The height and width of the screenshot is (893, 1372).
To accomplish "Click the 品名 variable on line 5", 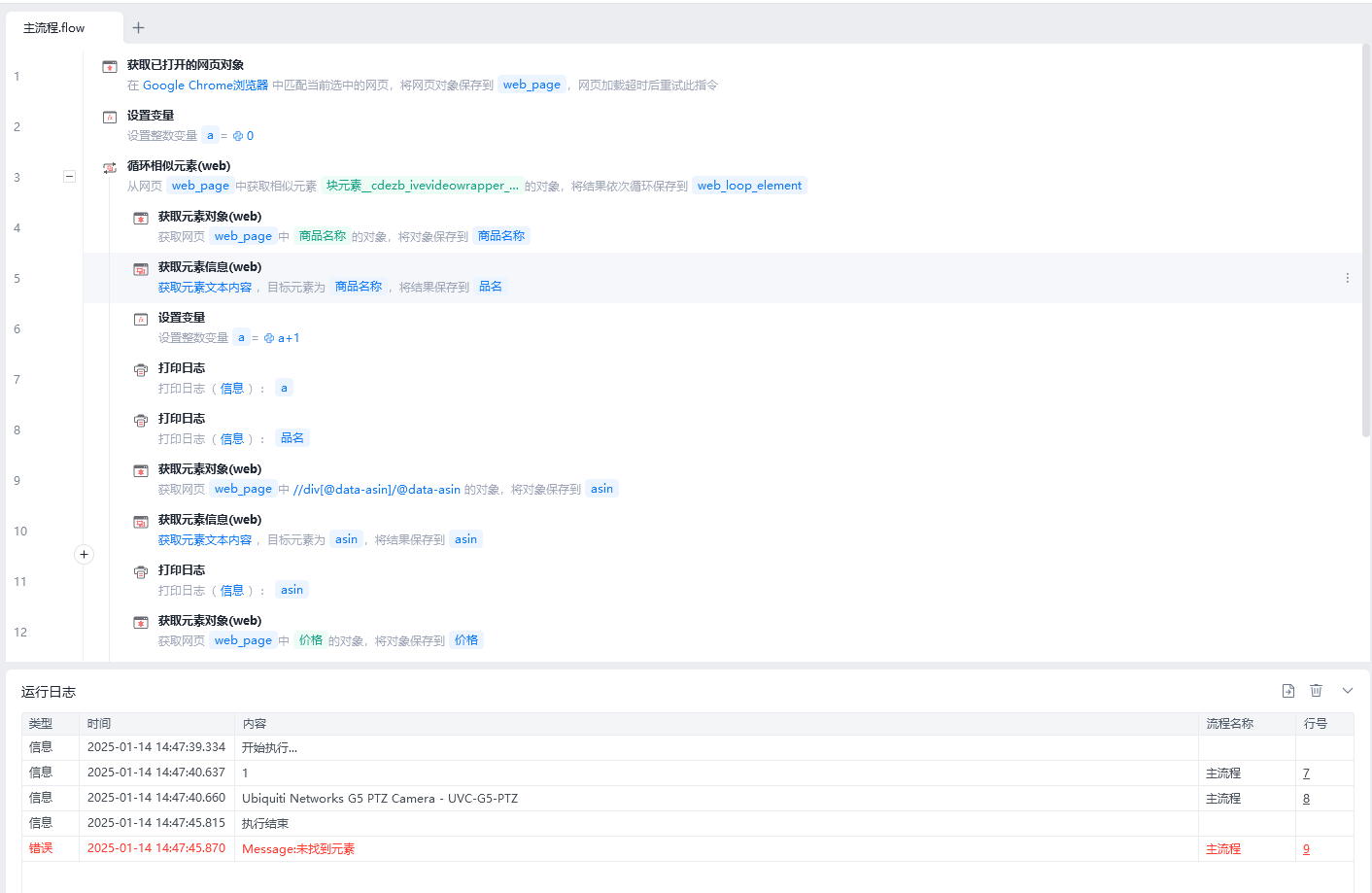I will 491,287.
